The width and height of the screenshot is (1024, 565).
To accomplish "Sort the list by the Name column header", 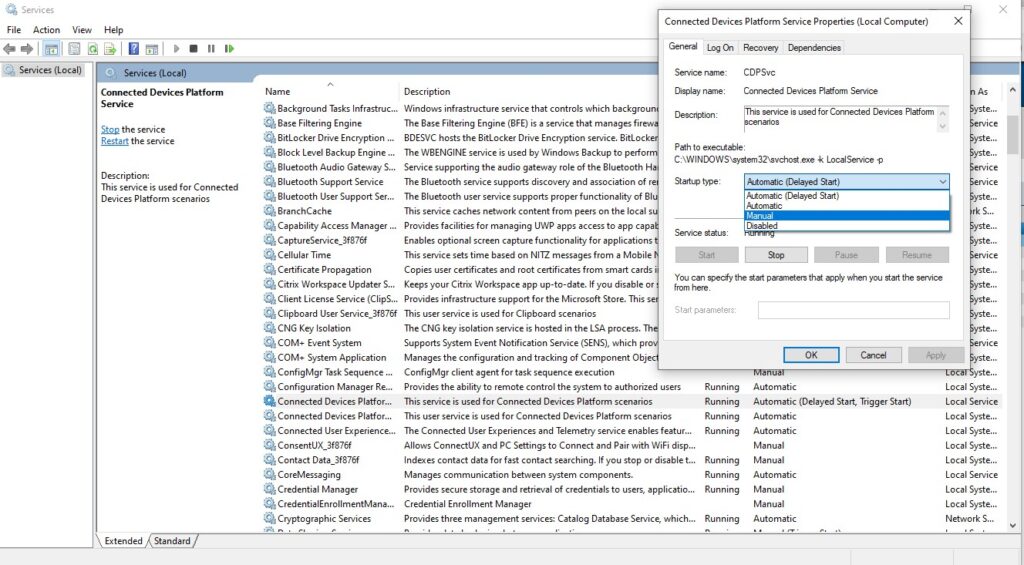I will click(278, 92).
